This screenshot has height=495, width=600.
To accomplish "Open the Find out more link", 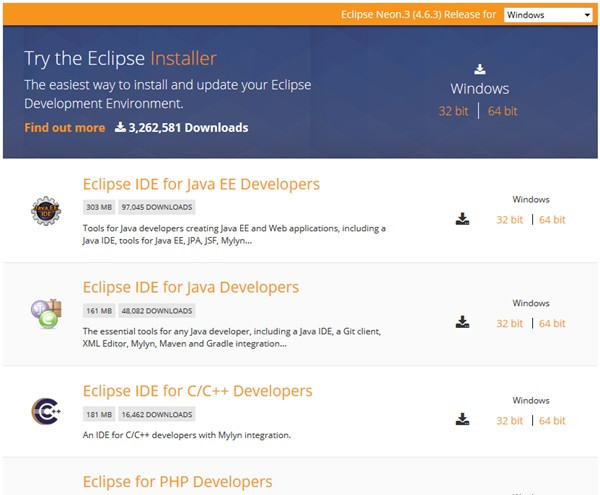I will click(65, 127).
